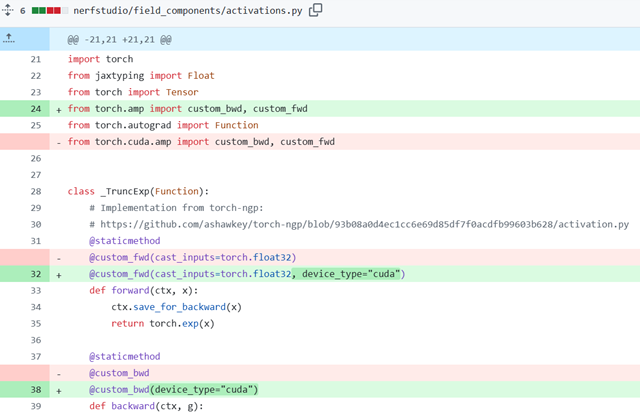Click the 'import torch' line
The width and height of the screenshot is (640, 418).
pos(100,59)
